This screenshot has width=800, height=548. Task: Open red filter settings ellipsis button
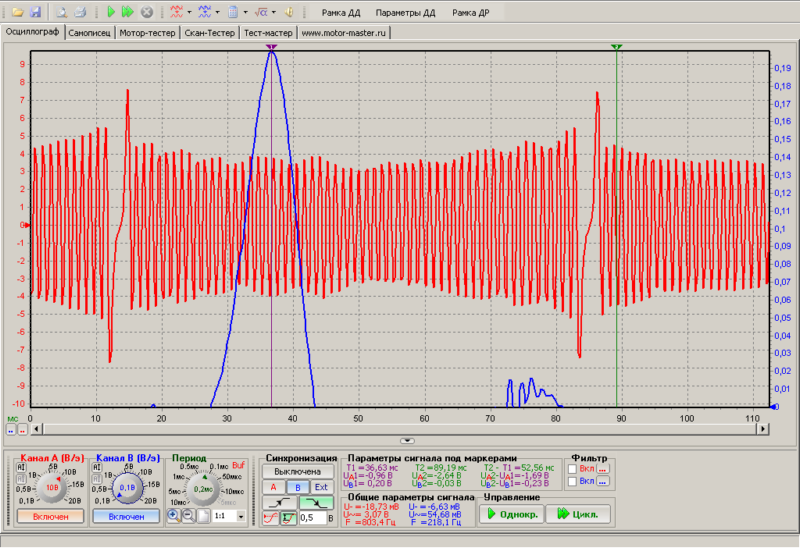point(603,468)
